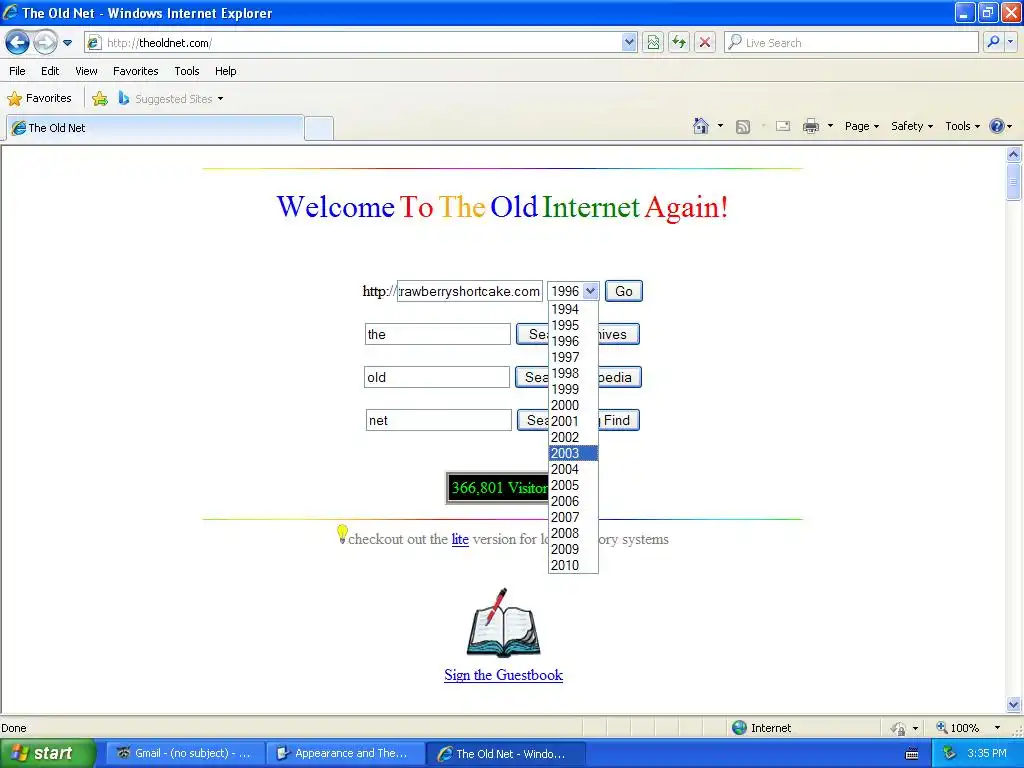Click the strawberryshortcake.com URL input field
Viewport: 1024px width, 768px height.
[x=470, y=291]
